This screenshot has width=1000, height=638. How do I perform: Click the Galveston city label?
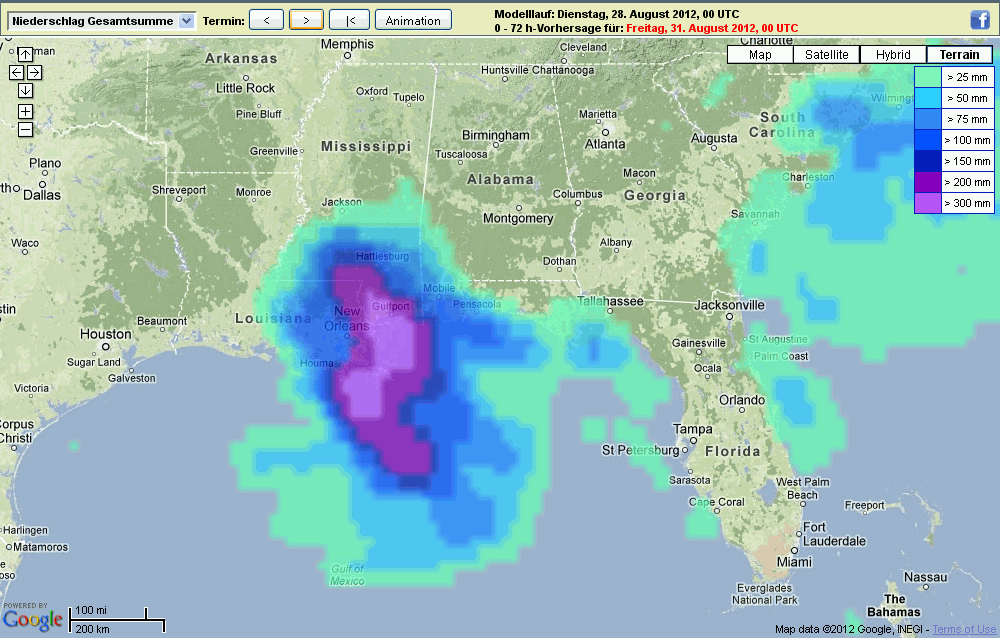(131, 378)
